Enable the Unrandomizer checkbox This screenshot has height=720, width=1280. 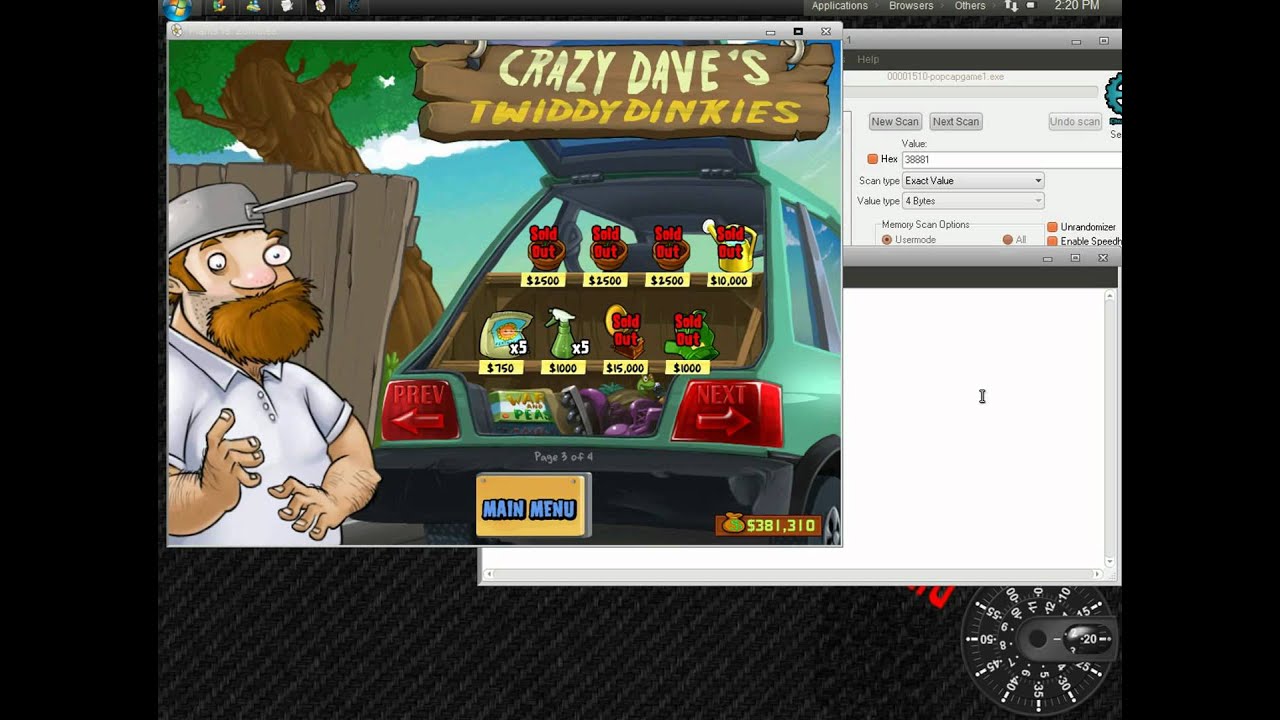click(1052, 227)
